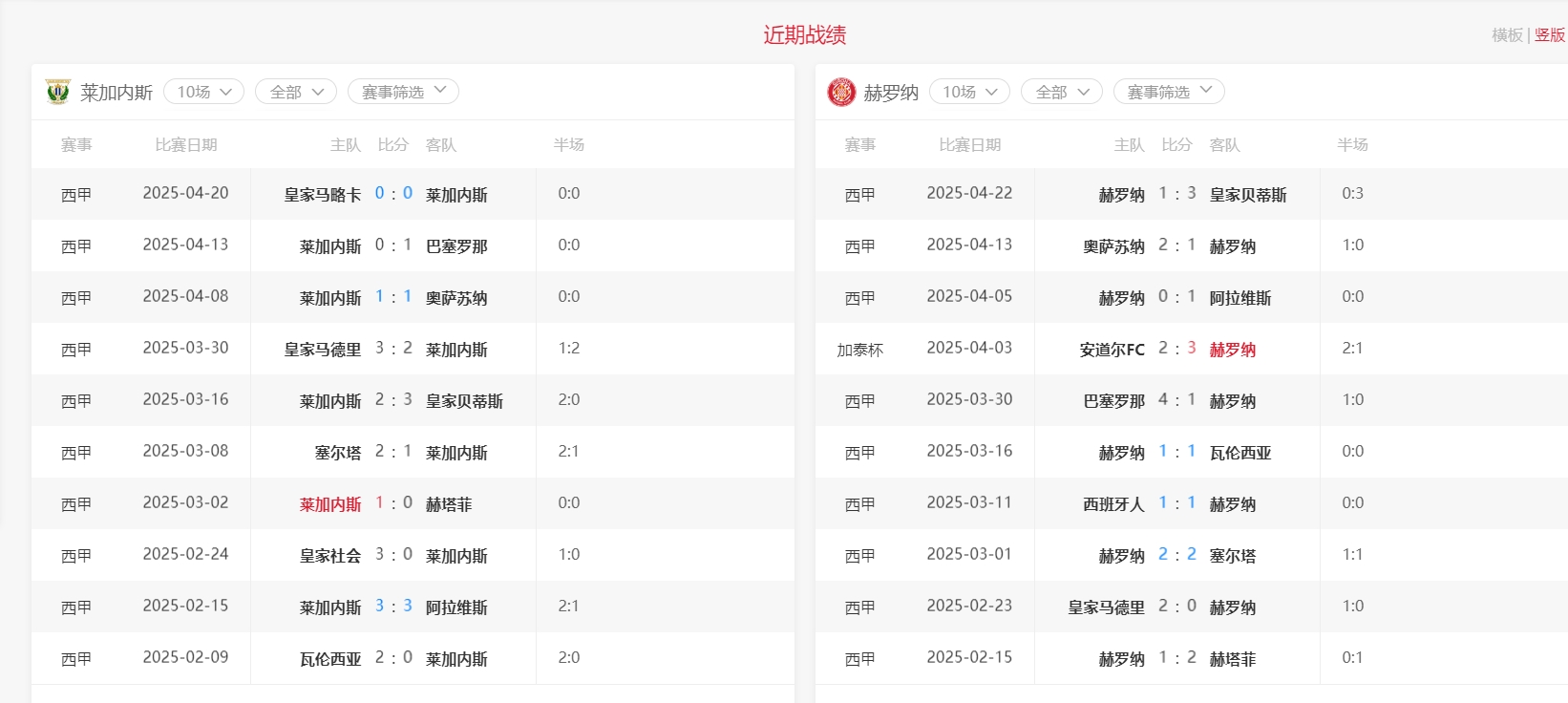Select highlighted red 莱加内斯 home team
Image resolution: width=1568 pixels, height=703 pixels.
[330, 504]
